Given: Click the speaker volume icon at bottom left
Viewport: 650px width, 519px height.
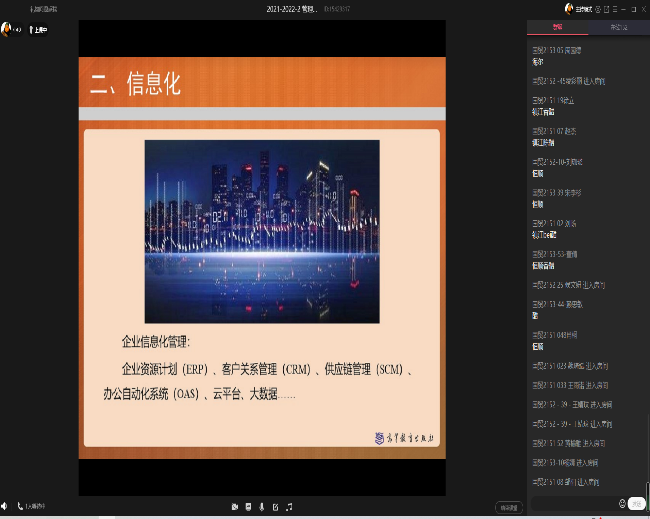Looking at the screenshot, I should point(5,507).
